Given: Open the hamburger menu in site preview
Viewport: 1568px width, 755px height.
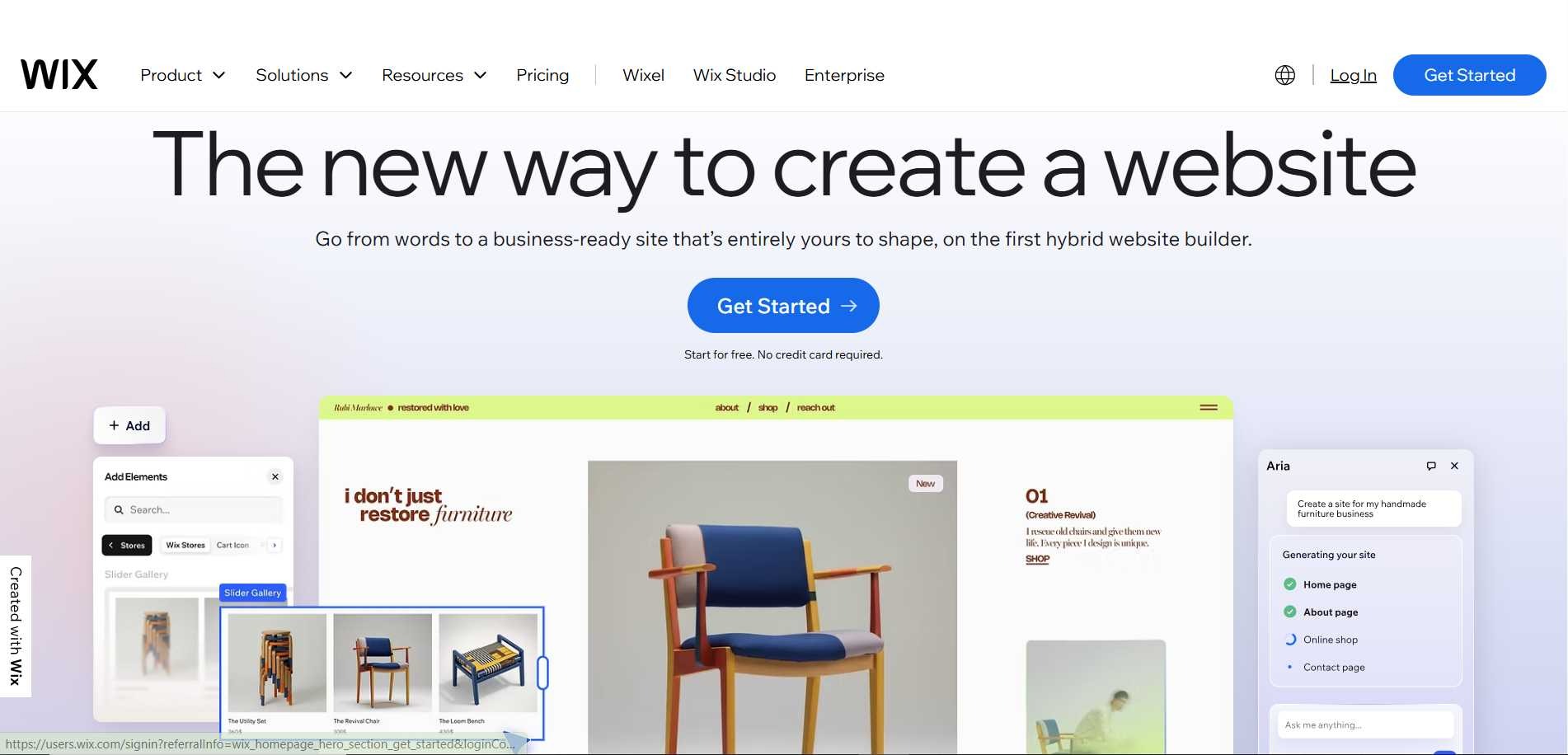Looking at the screenshot, I should point(1209,407).
